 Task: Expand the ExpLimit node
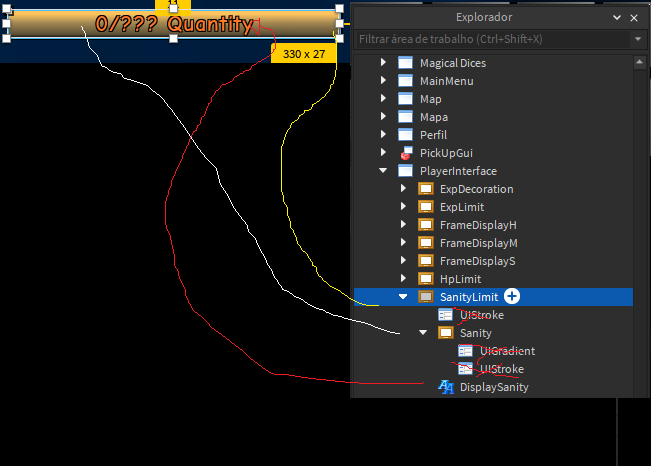[403, 206]
